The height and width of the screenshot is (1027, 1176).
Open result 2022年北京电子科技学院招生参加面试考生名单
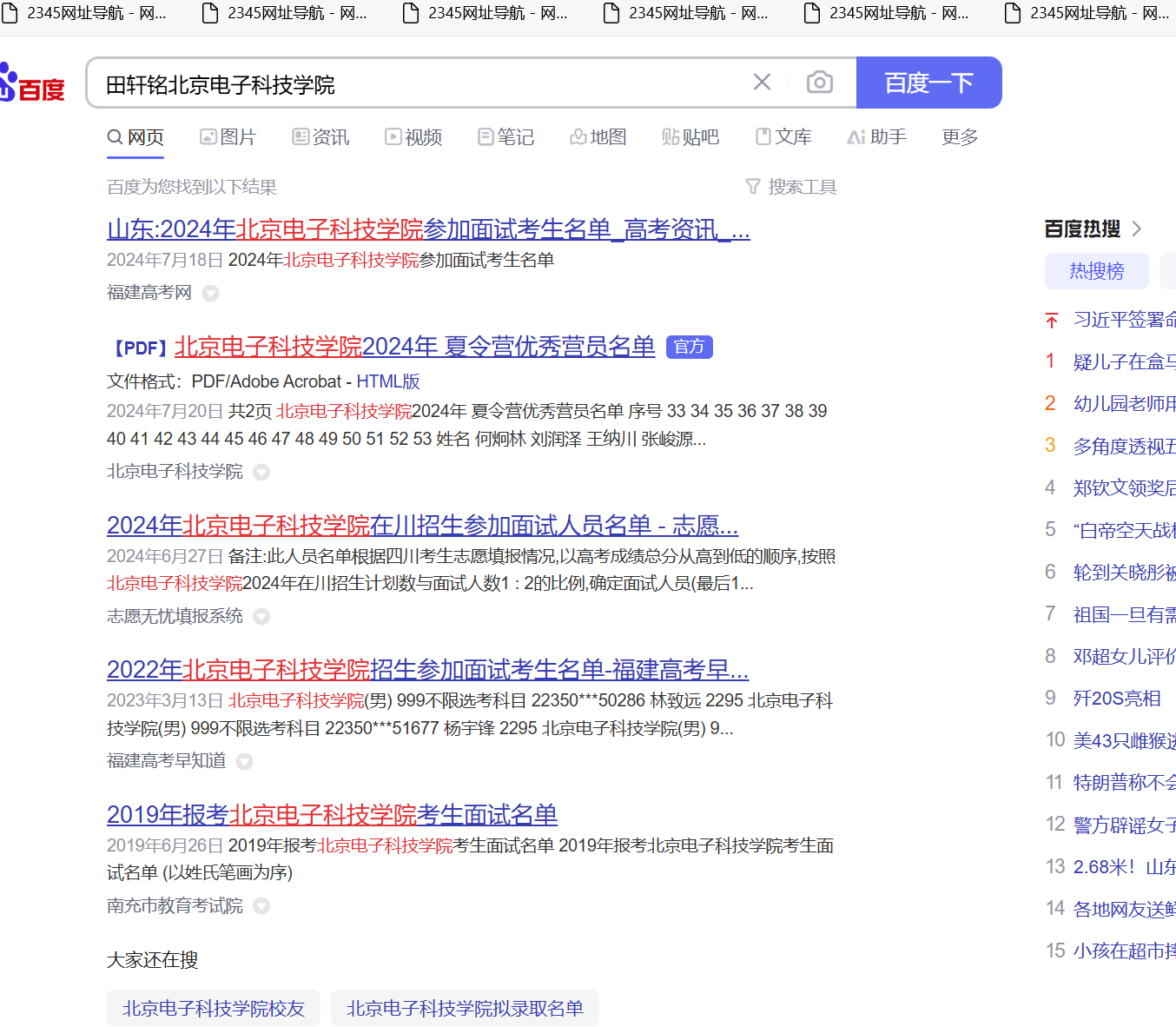[427, 670]
